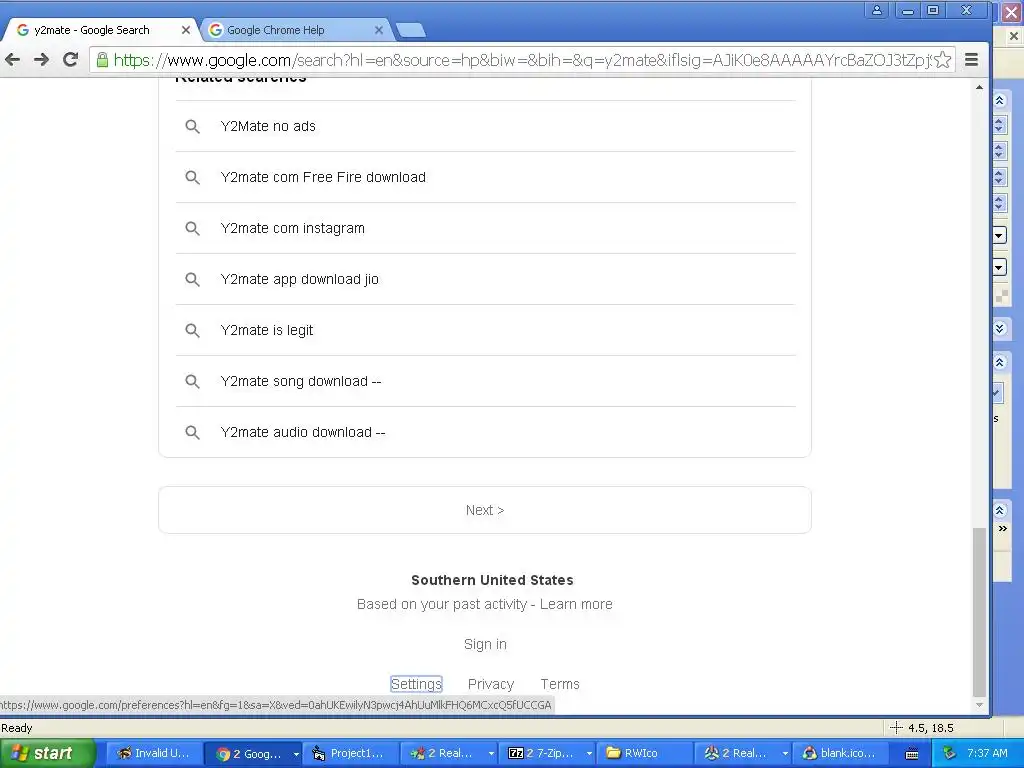
Task: Click the page scrollbar up arrow
Action: pos(979,87)
